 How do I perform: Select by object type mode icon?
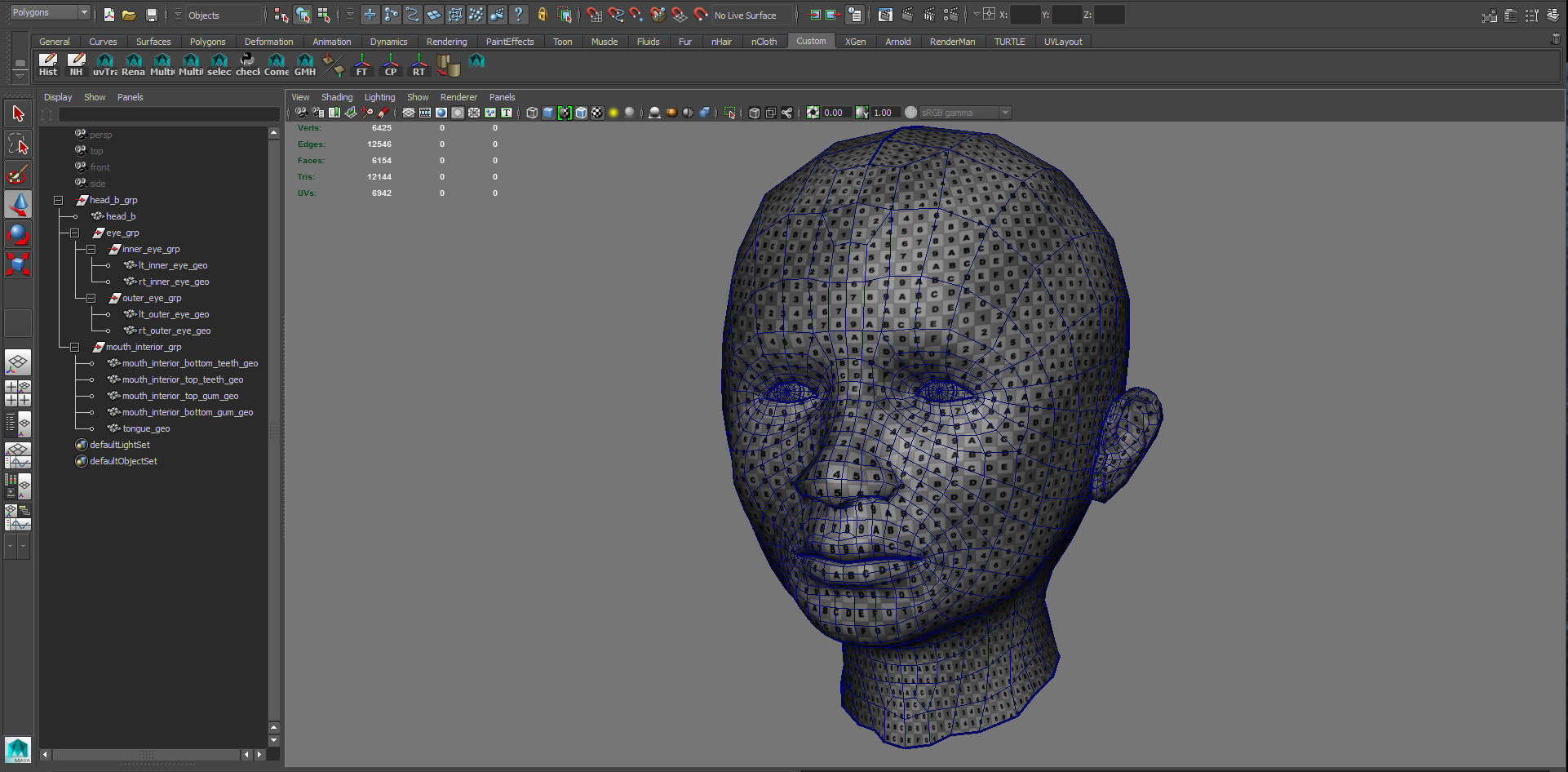[303, 15]
